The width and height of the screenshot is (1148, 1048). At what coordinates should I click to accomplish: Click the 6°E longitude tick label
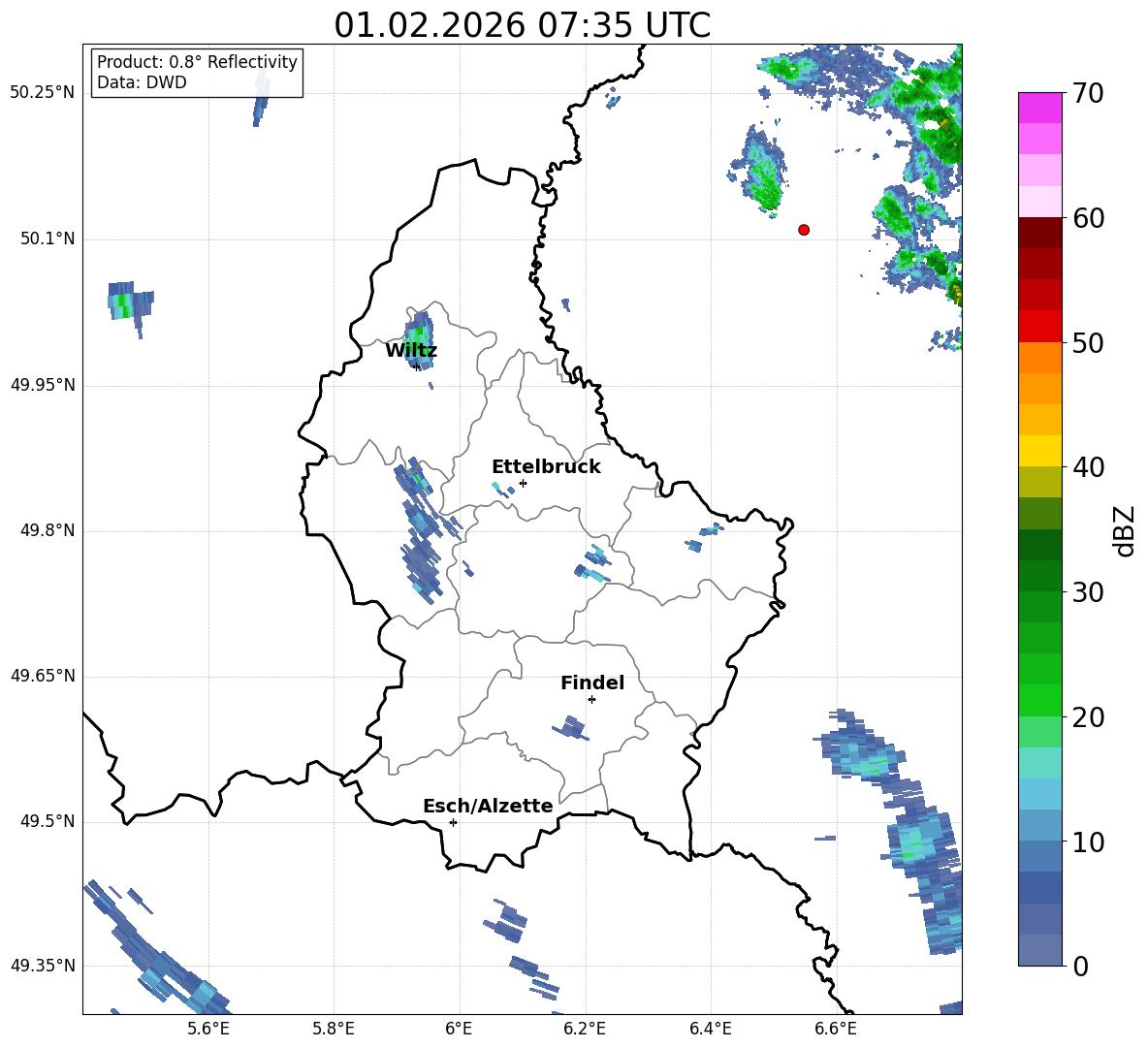[x=459, y=1029]
